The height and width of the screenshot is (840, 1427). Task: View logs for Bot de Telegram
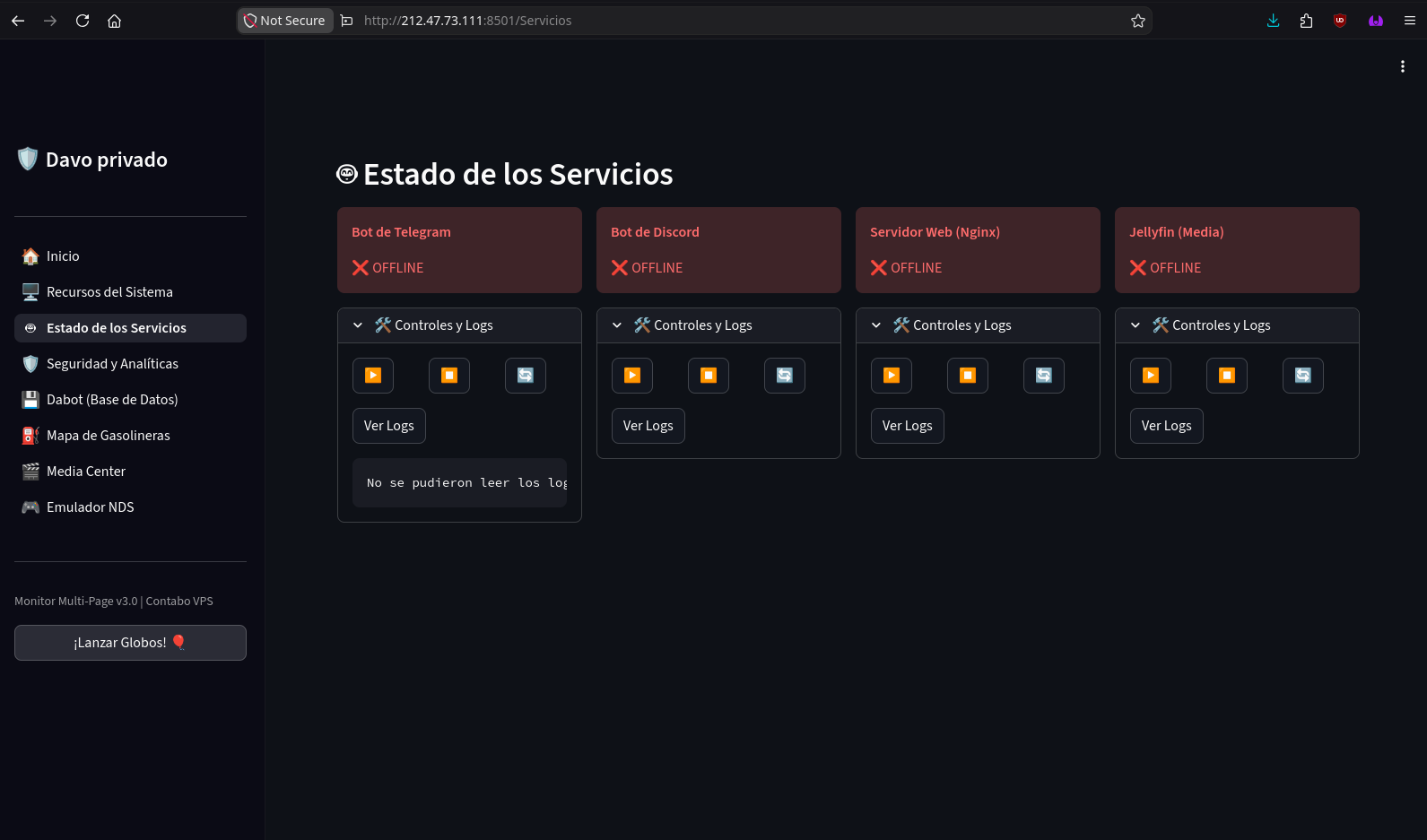point(389,426)
